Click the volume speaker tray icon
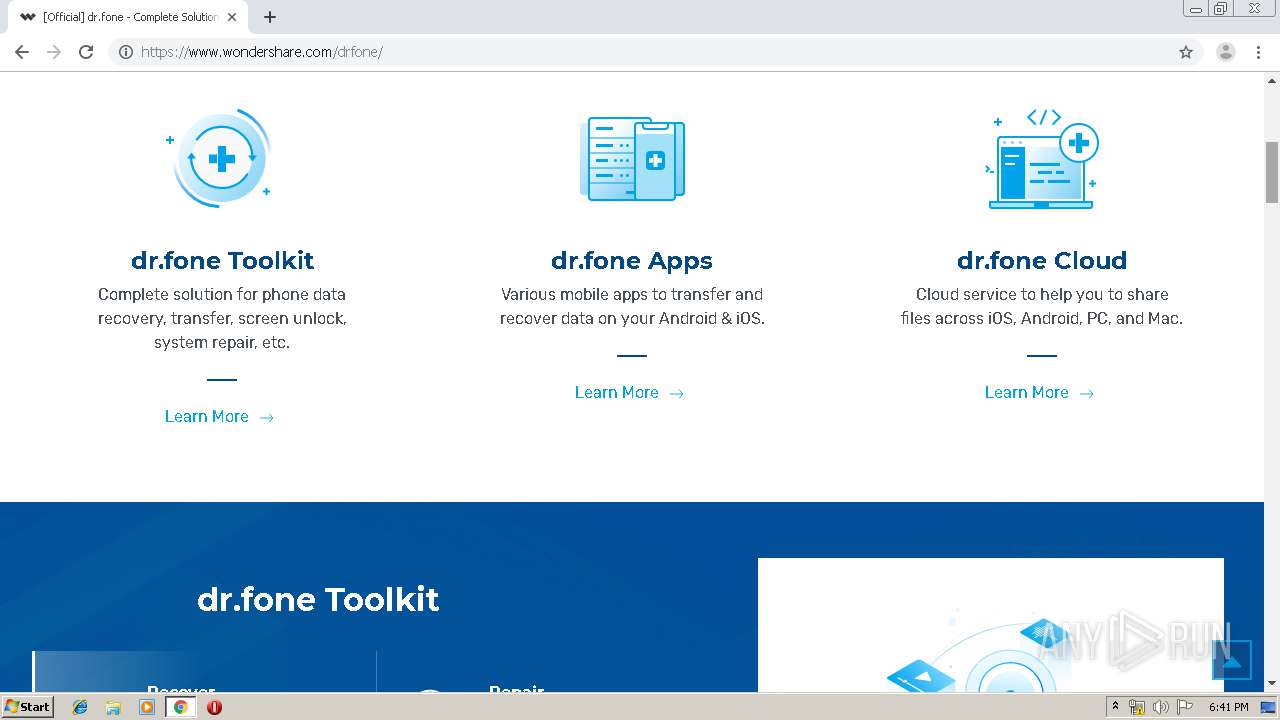This screenshot has height=720, width=1280. point(1161,707)
